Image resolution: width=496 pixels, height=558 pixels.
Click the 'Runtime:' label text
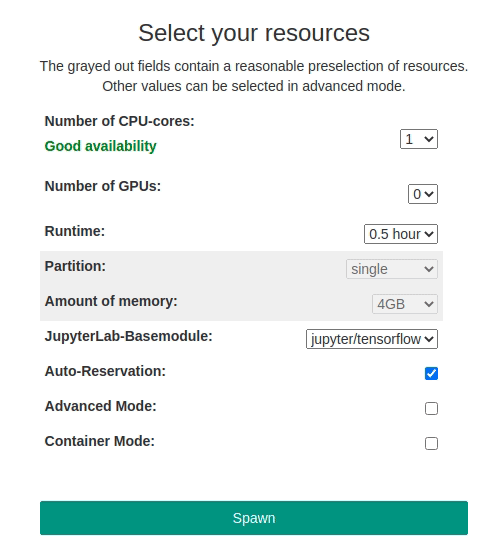(75, 231)
